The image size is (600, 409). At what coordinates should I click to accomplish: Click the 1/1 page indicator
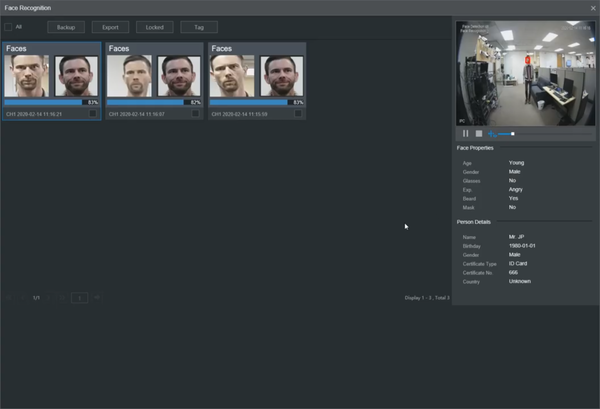pyautogui.click(x=36, y=298)
